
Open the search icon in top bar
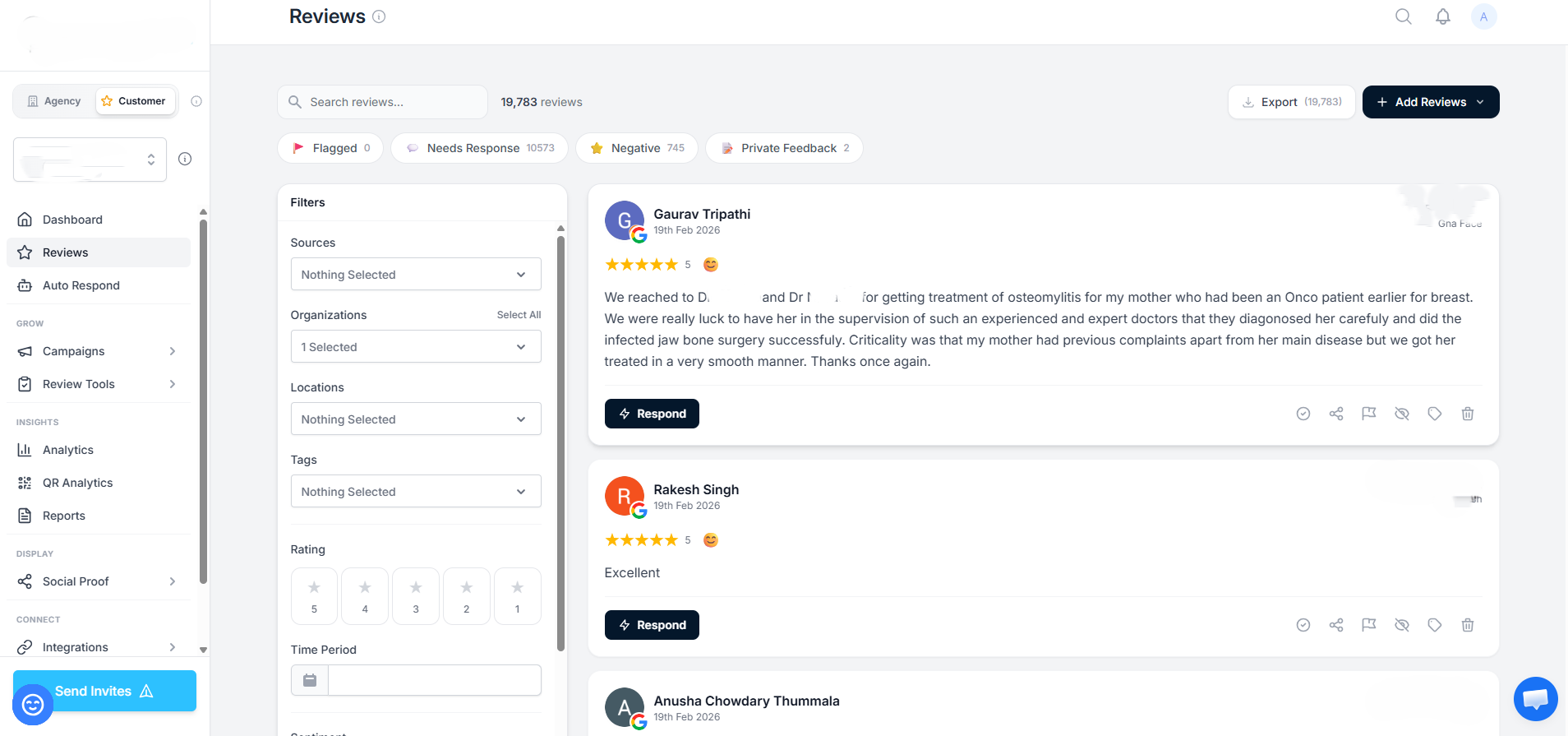click(1403, 16)
